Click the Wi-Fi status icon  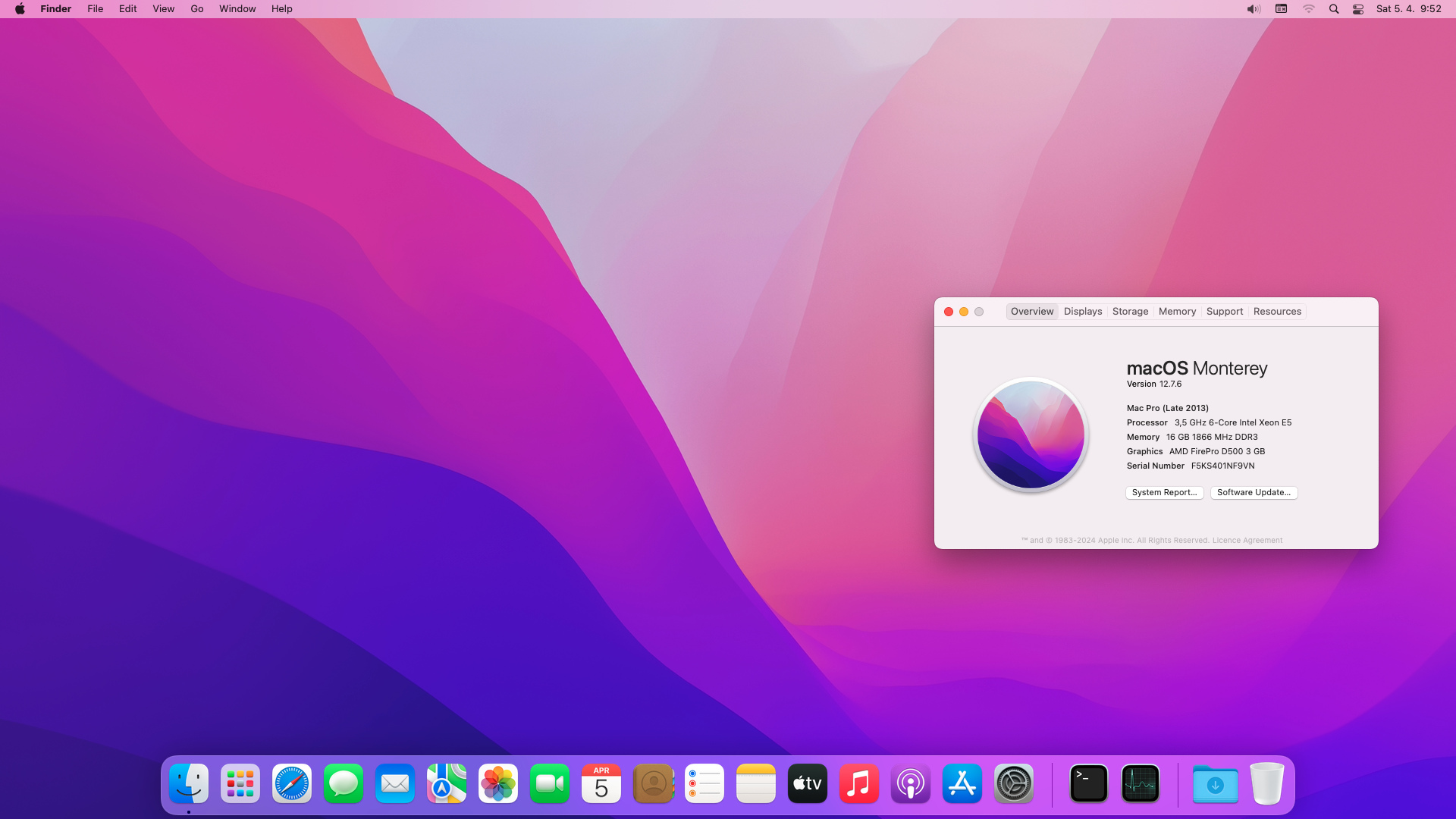tap(1309, 9)
